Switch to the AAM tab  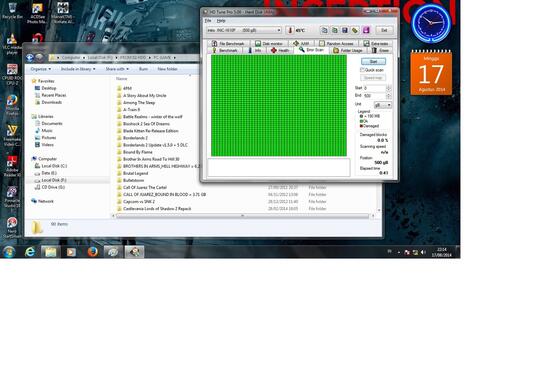coord(301,43)
